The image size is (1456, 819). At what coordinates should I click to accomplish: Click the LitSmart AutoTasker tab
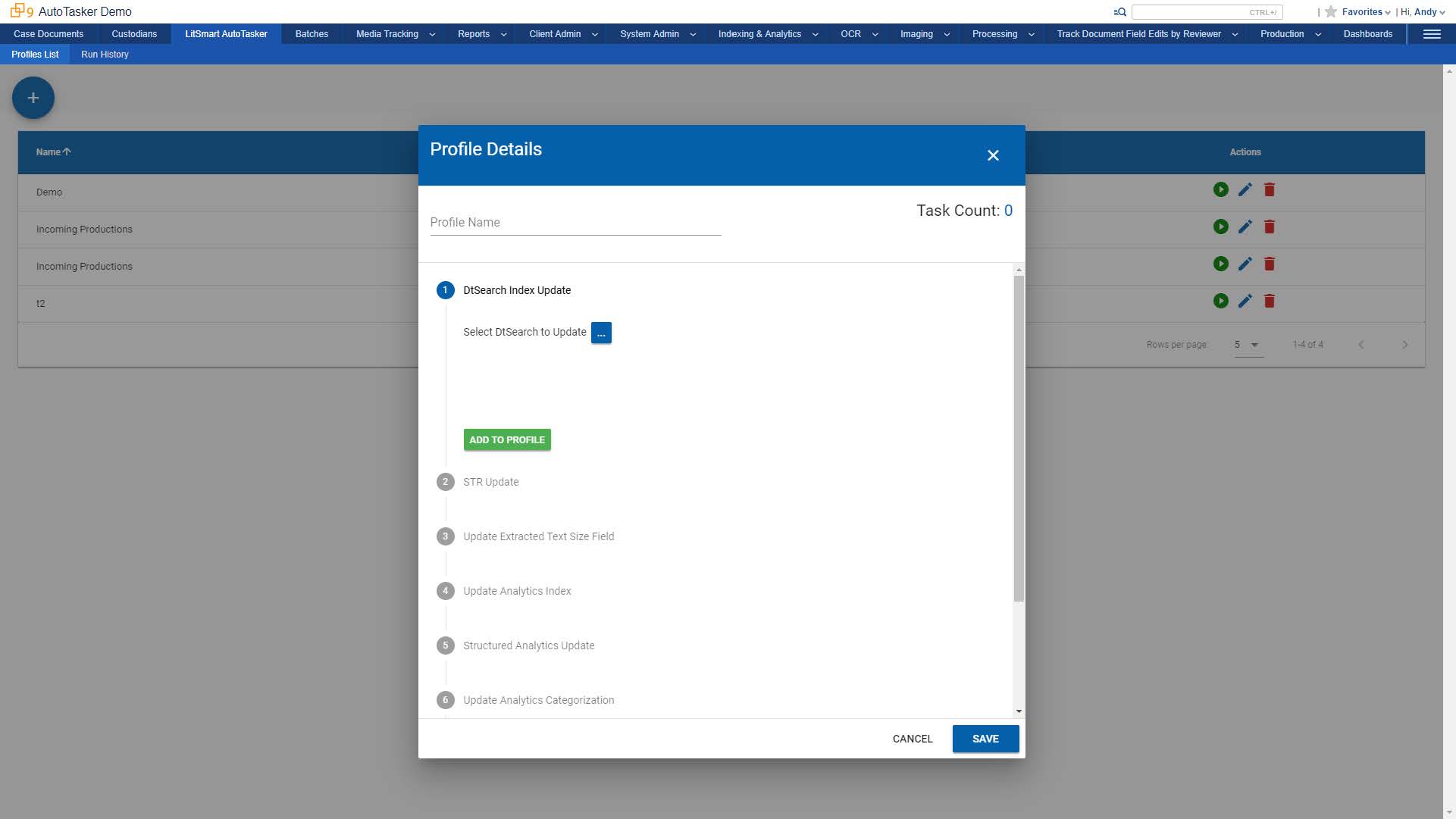point(226,34)
